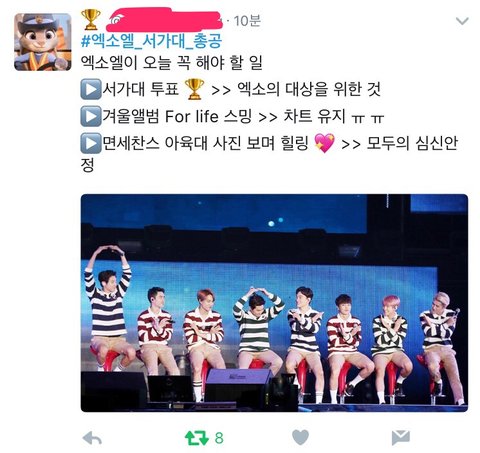This screenshot has width=480, height=453.
Task: Click the sparkling pink heart emoji
Action: point(324,143)
